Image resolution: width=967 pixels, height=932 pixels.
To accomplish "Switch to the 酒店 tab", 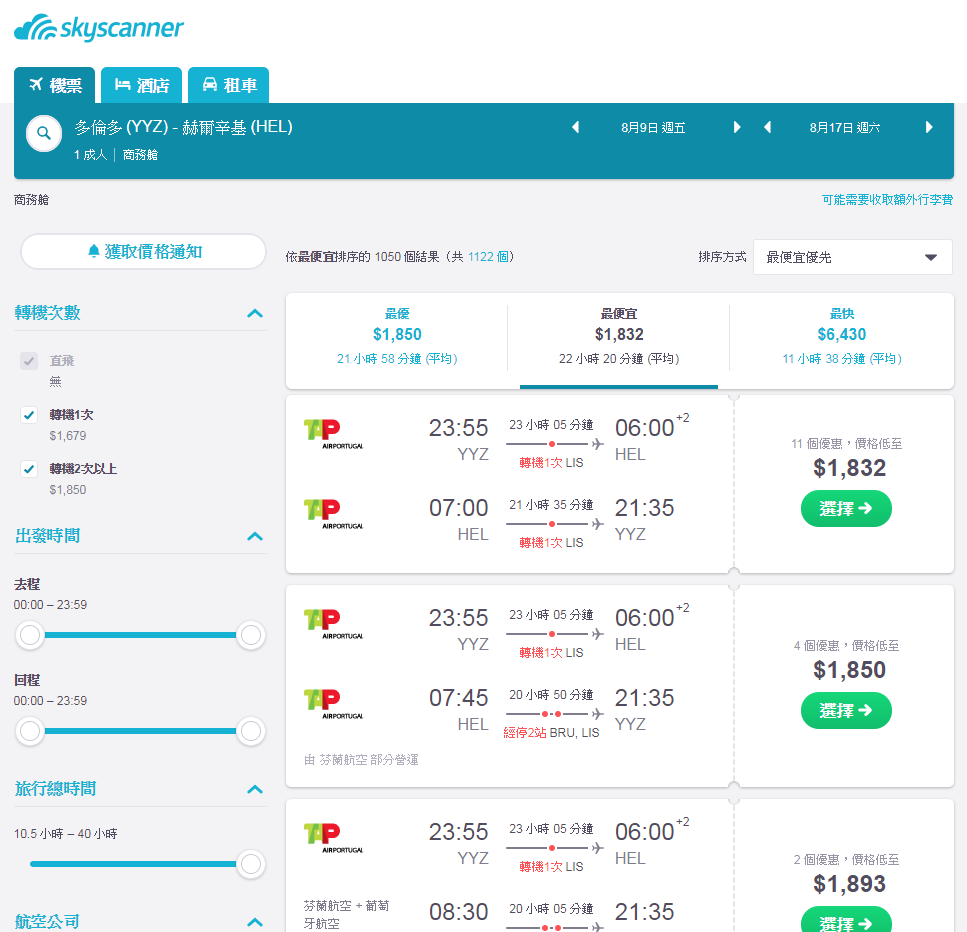I will (141, 85).
